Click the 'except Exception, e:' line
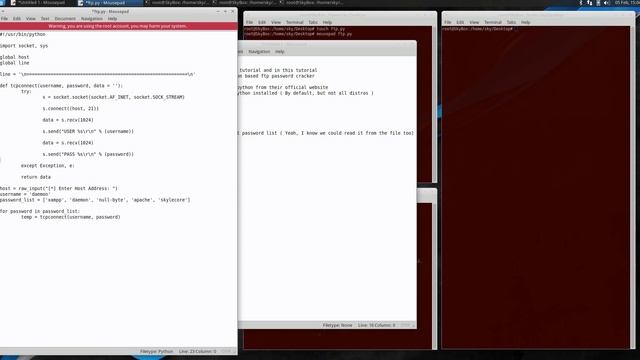The height and width of the screenshot is (360, 640). [48, 166]
